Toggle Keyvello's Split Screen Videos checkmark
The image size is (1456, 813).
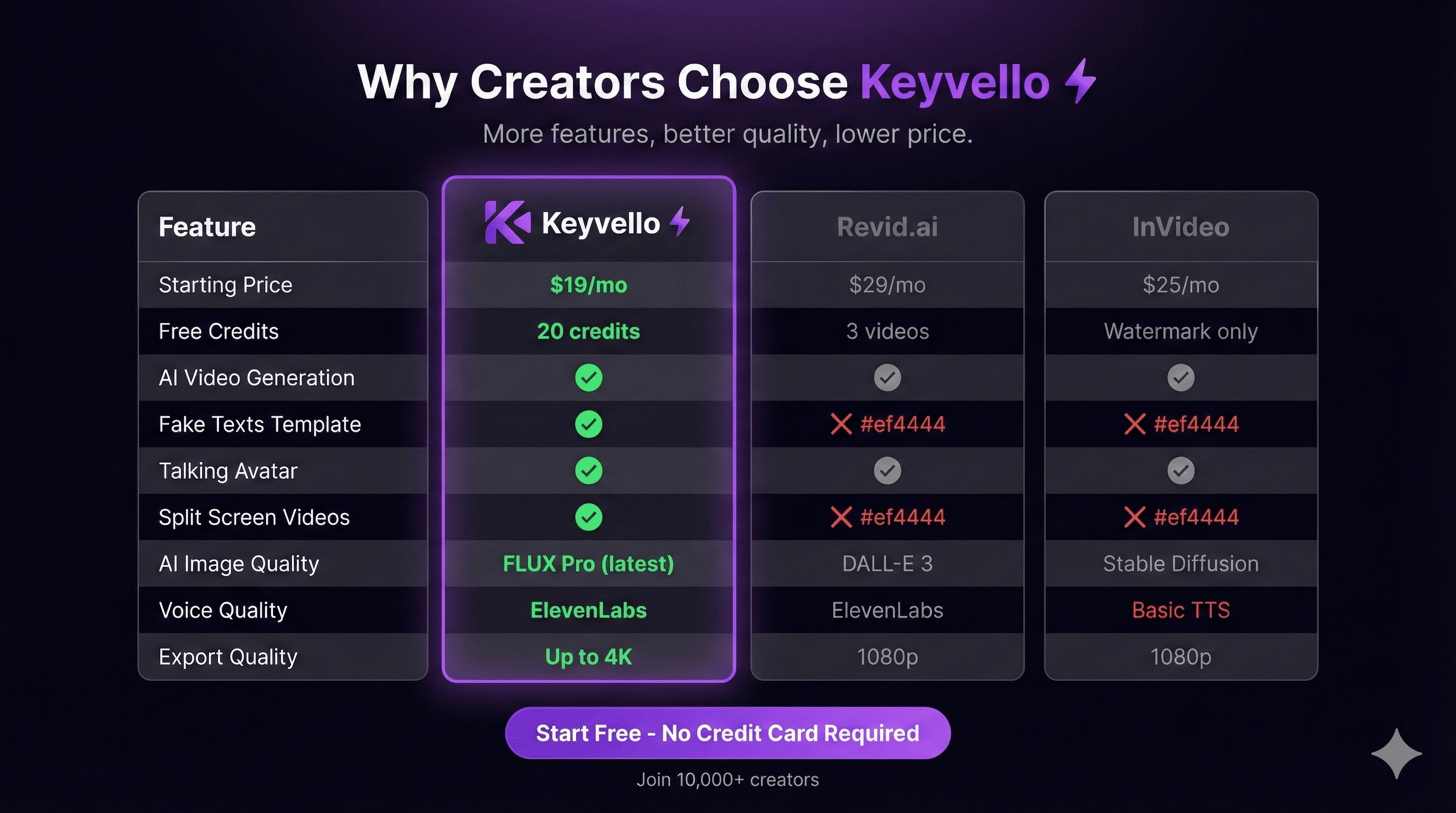tap(588, 516)
